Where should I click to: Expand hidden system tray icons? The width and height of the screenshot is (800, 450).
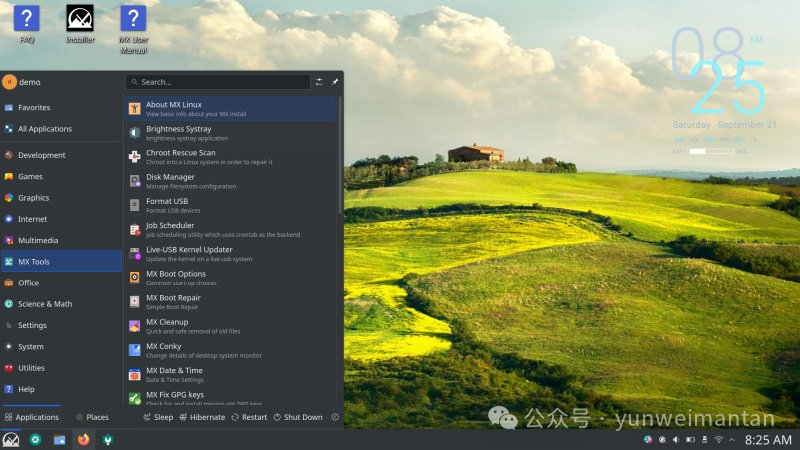tap(732, 440)
